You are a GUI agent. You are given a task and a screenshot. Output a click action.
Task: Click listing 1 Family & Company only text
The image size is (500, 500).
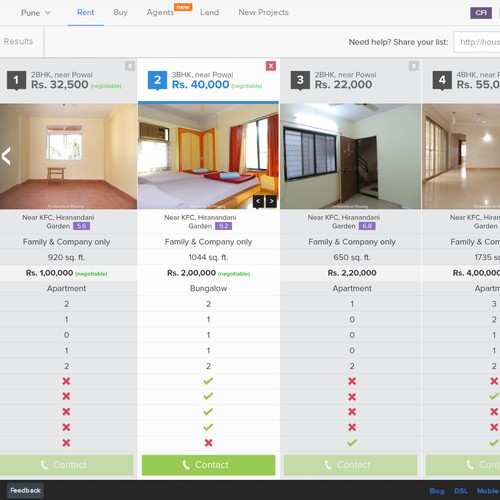(66, 242)
